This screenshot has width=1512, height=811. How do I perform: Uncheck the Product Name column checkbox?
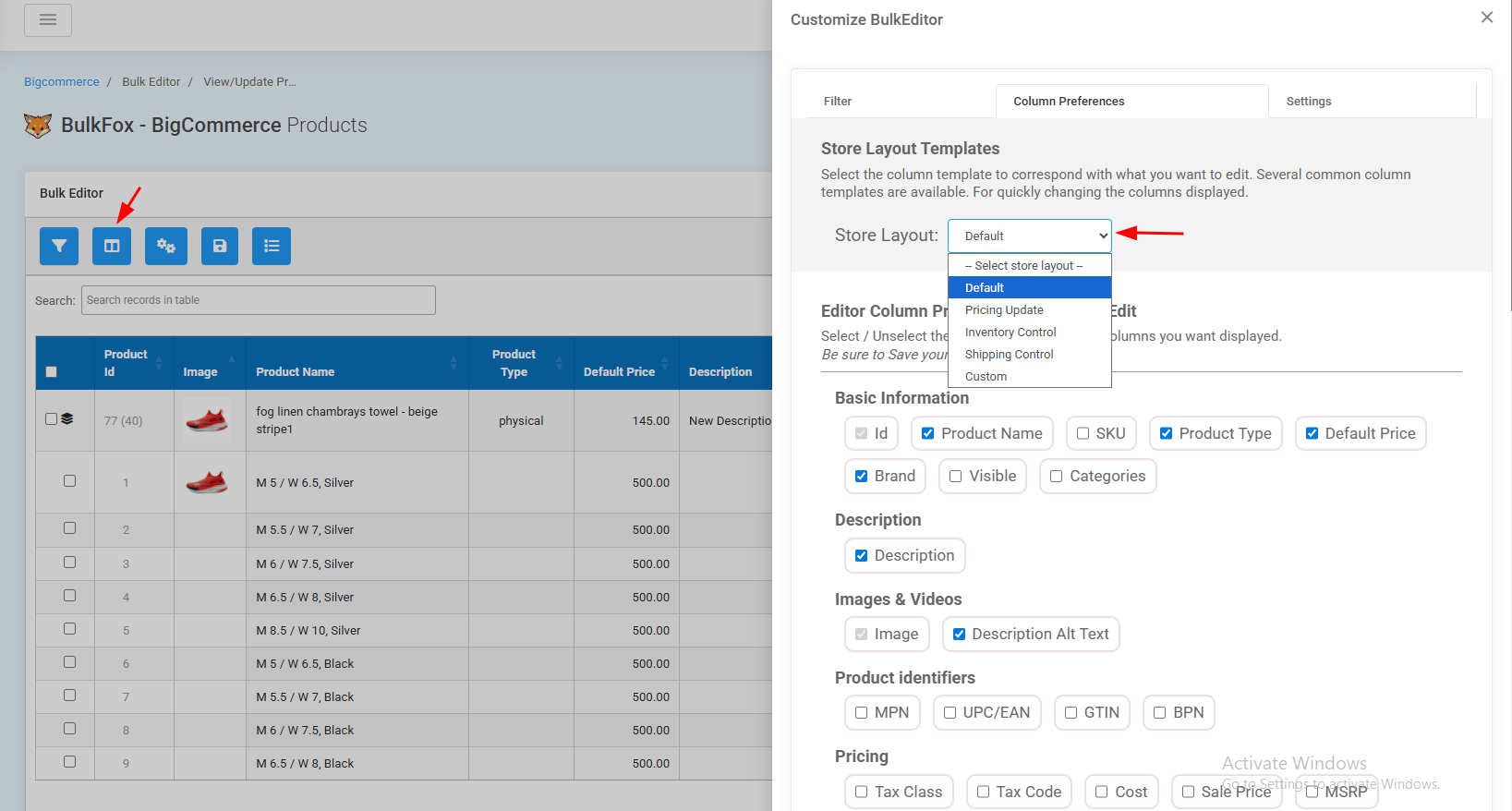(928, 433)
